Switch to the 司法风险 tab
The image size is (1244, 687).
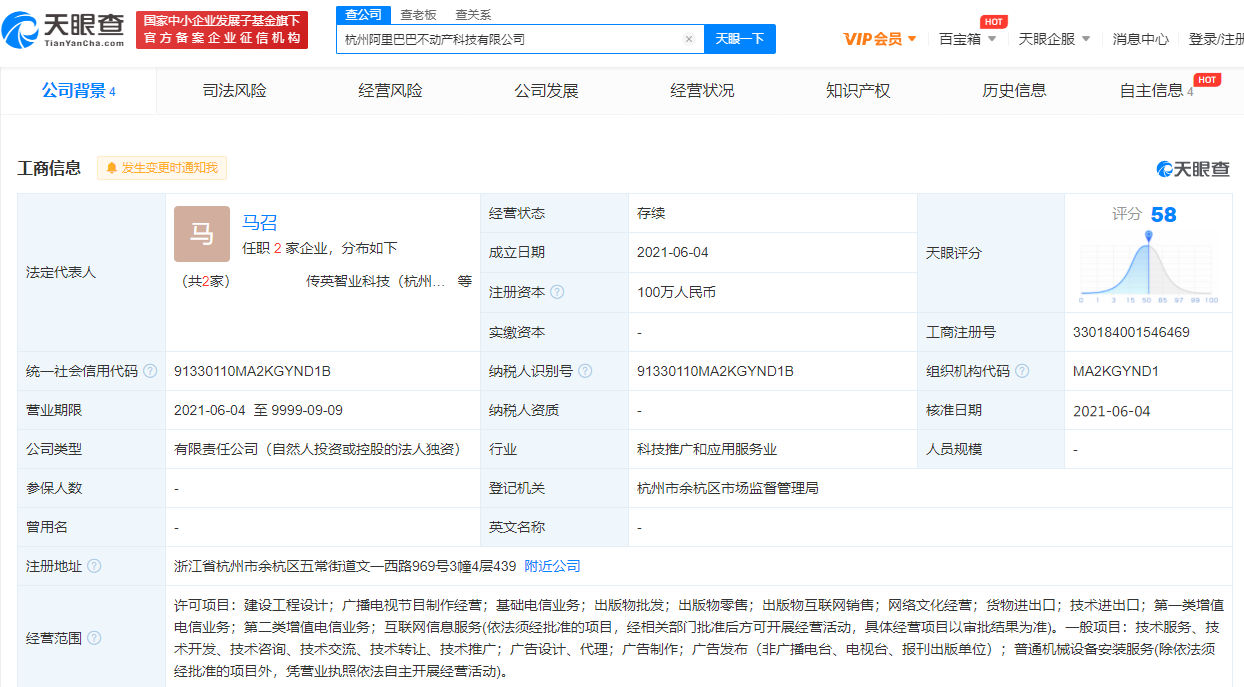234,91
